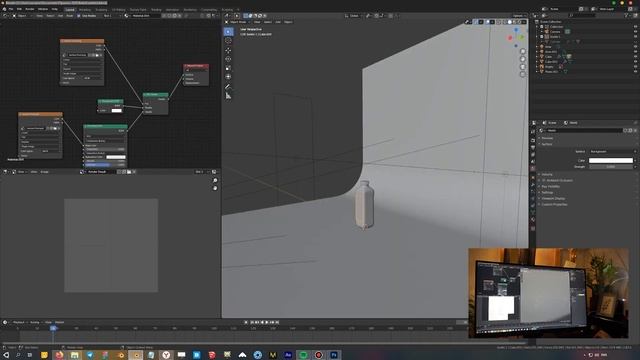
Task: Open Texture properties tab icon
Action: coord(533,229)
